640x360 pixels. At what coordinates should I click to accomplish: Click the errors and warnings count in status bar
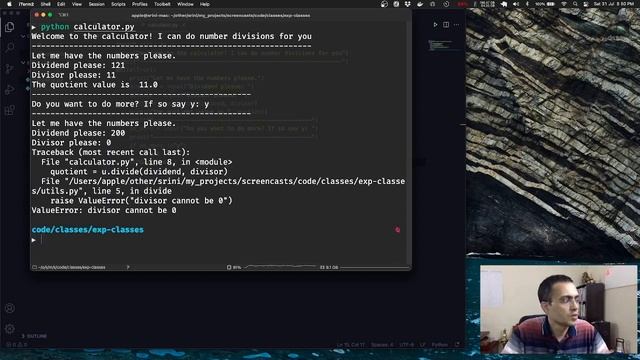pyautogui.click(x=16, y=344)
